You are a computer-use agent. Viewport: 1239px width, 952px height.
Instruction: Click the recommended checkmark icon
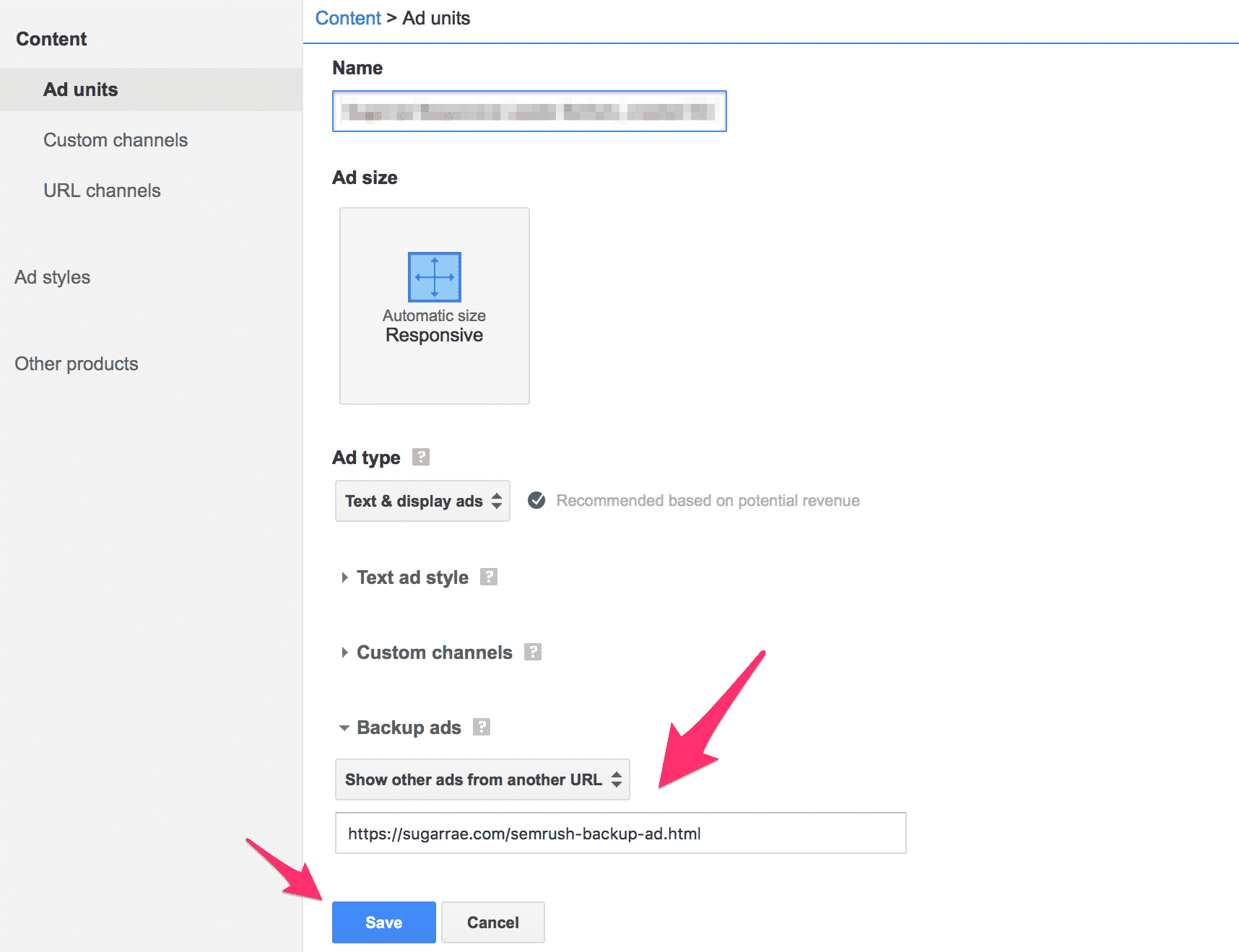click(536, 500)
